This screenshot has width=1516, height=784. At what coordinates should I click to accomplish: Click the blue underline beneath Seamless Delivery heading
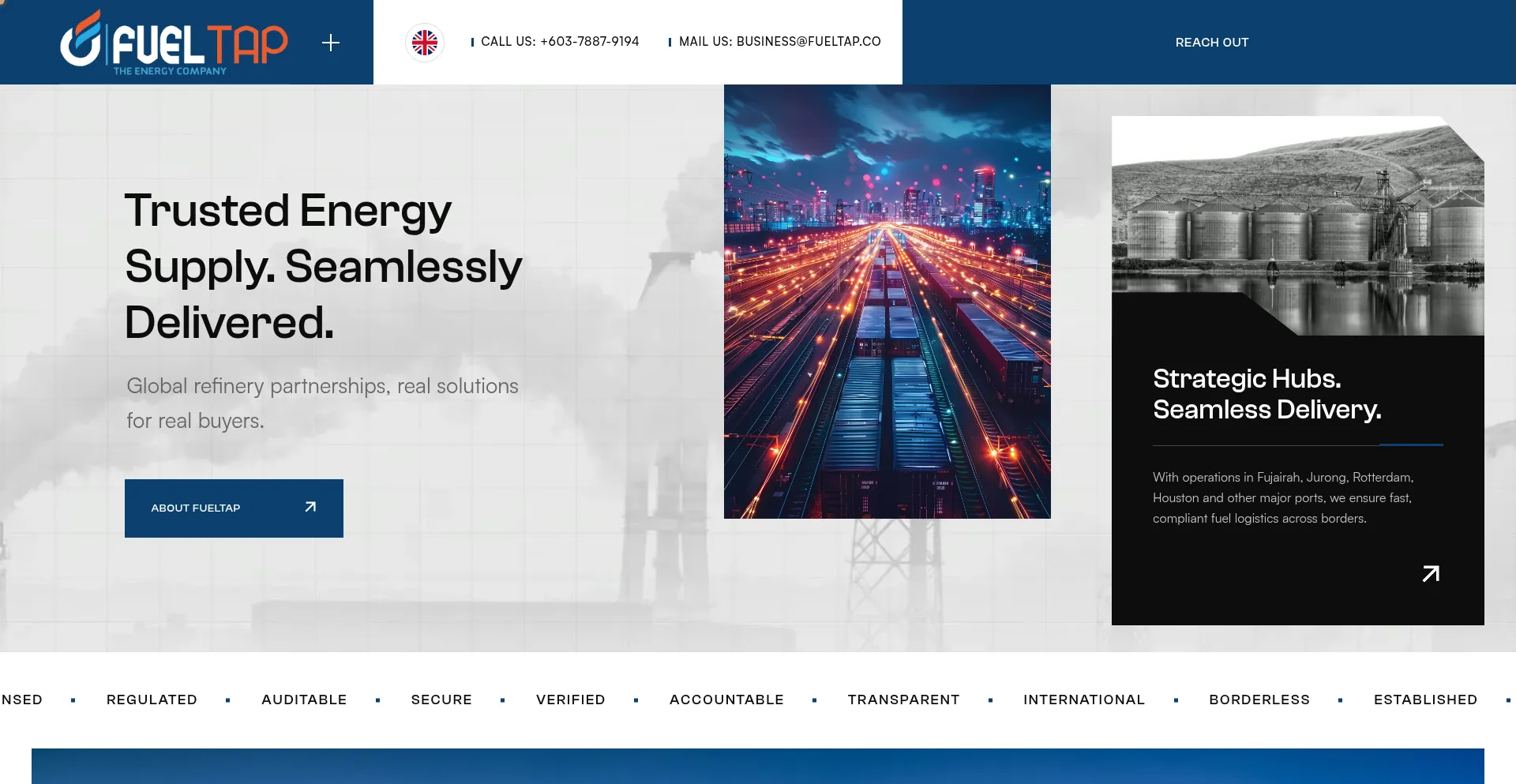1410,445
